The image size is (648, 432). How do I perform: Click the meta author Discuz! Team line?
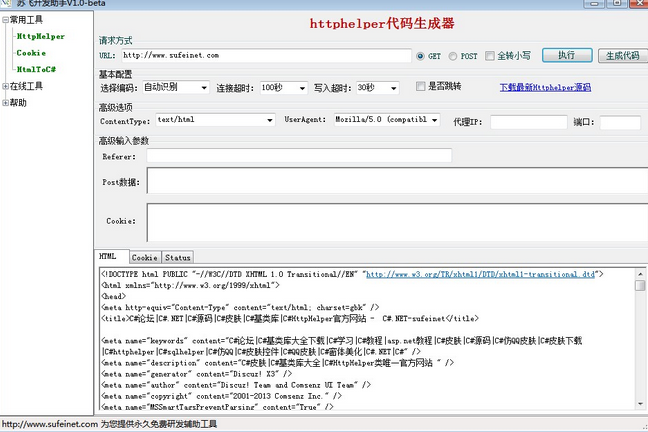(x=236, y=385)
